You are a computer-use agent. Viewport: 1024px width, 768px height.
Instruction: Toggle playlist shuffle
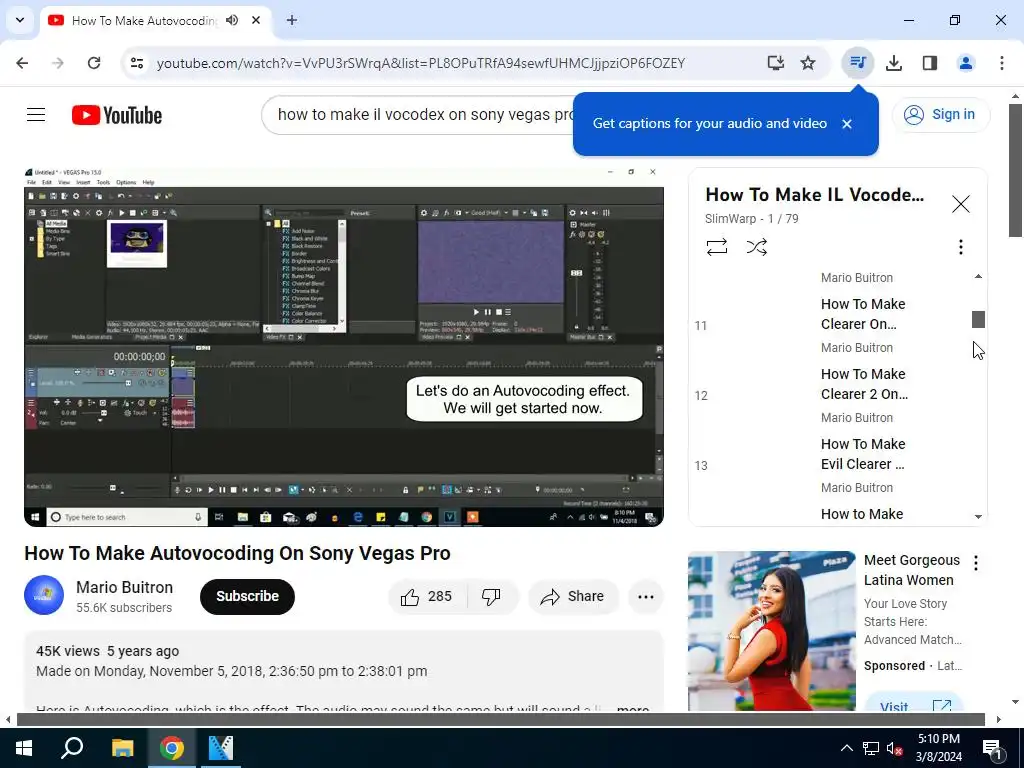(756, 247)
